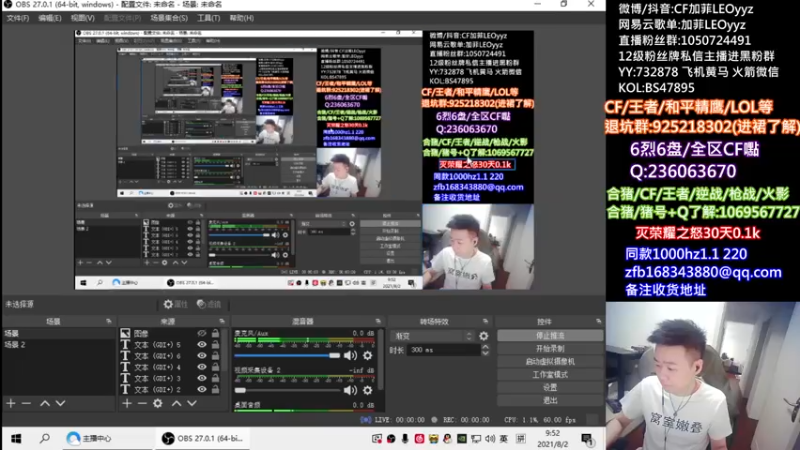The height and width of the screenshot is (450, 800).
Task: Pop out the 控件 dock panel
Action: click(x=598, y=321)
